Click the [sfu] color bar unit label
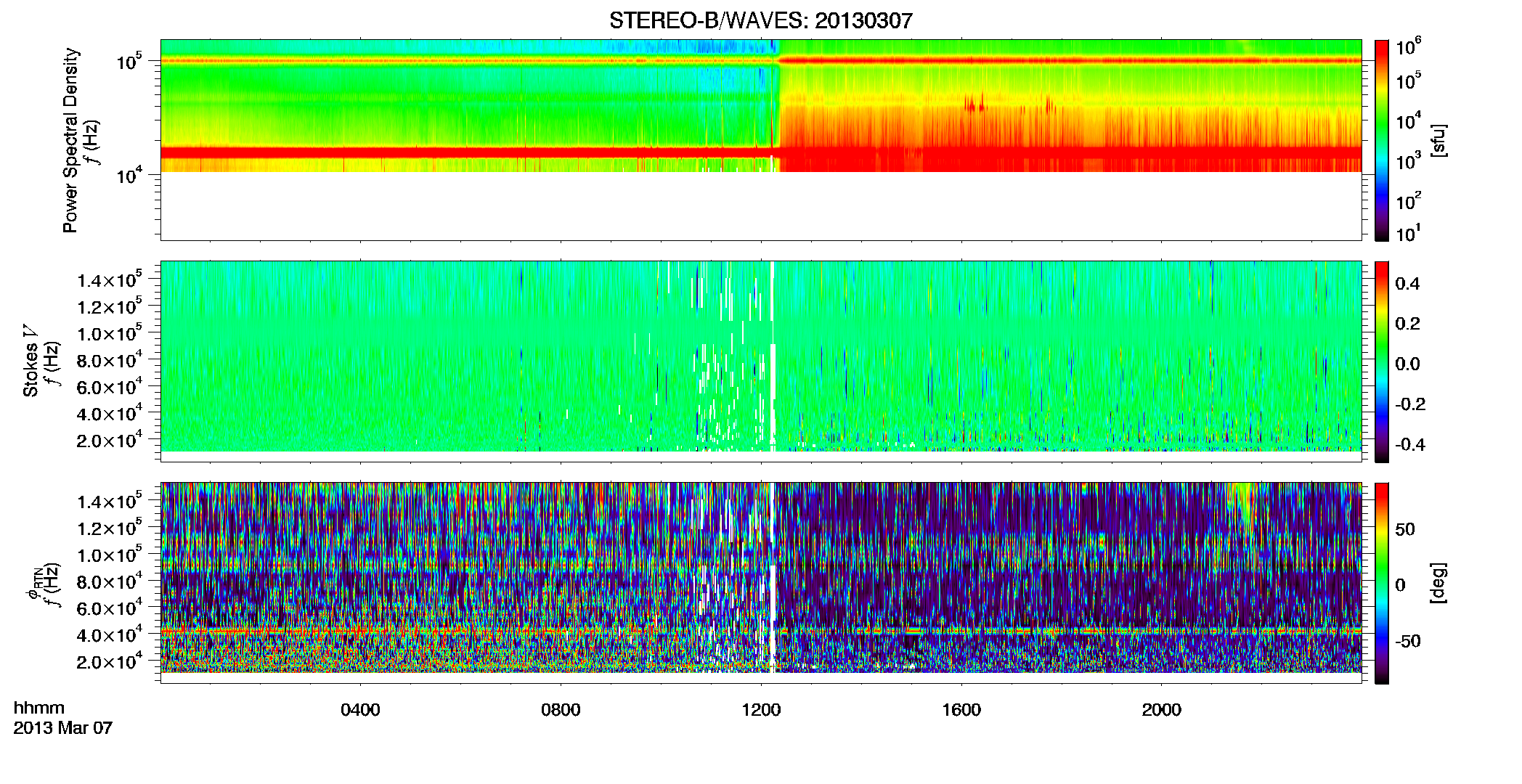1522x784 pixels. 1438,140
